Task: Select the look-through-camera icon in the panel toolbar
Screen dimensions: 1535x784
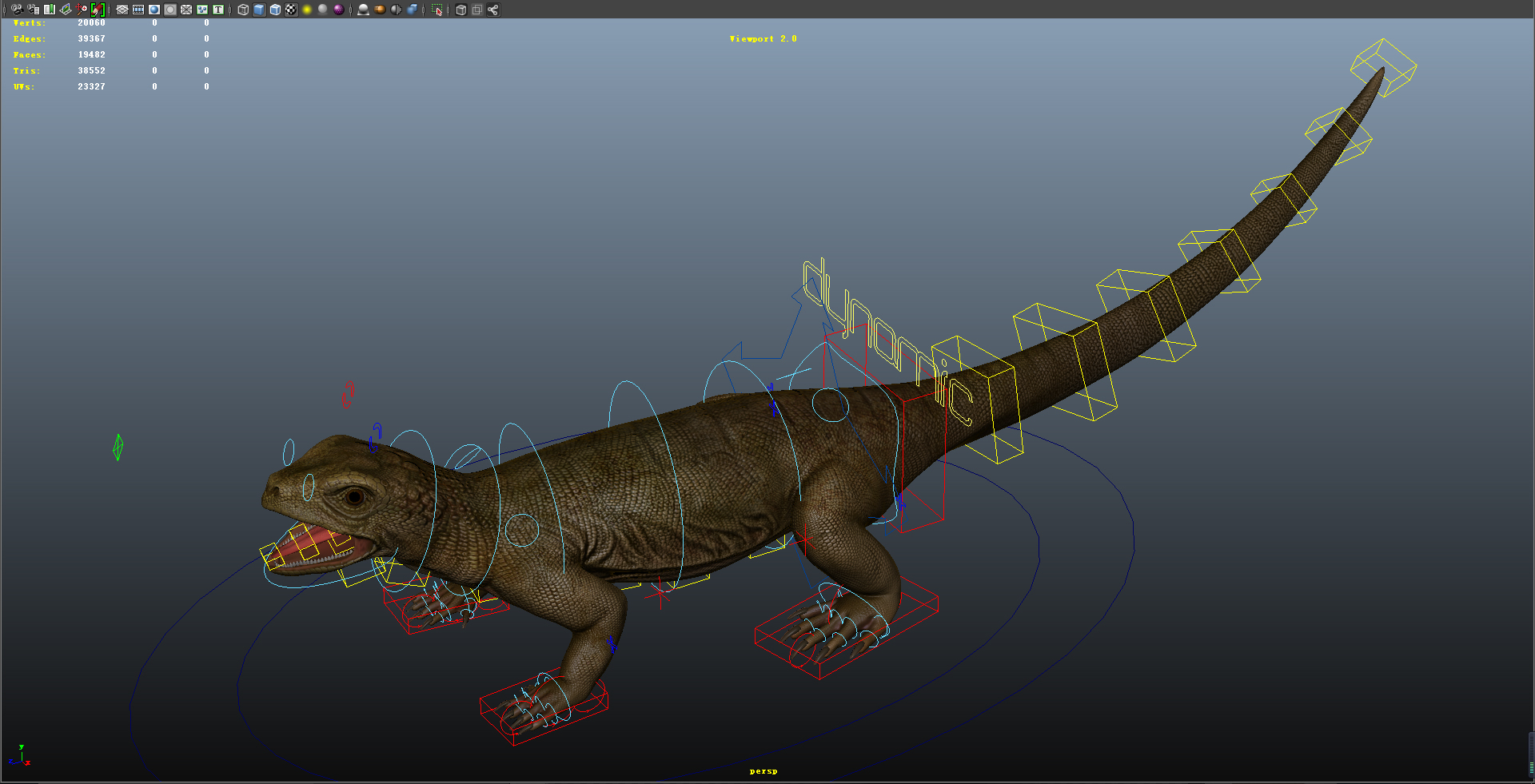Action: [16, 10]
